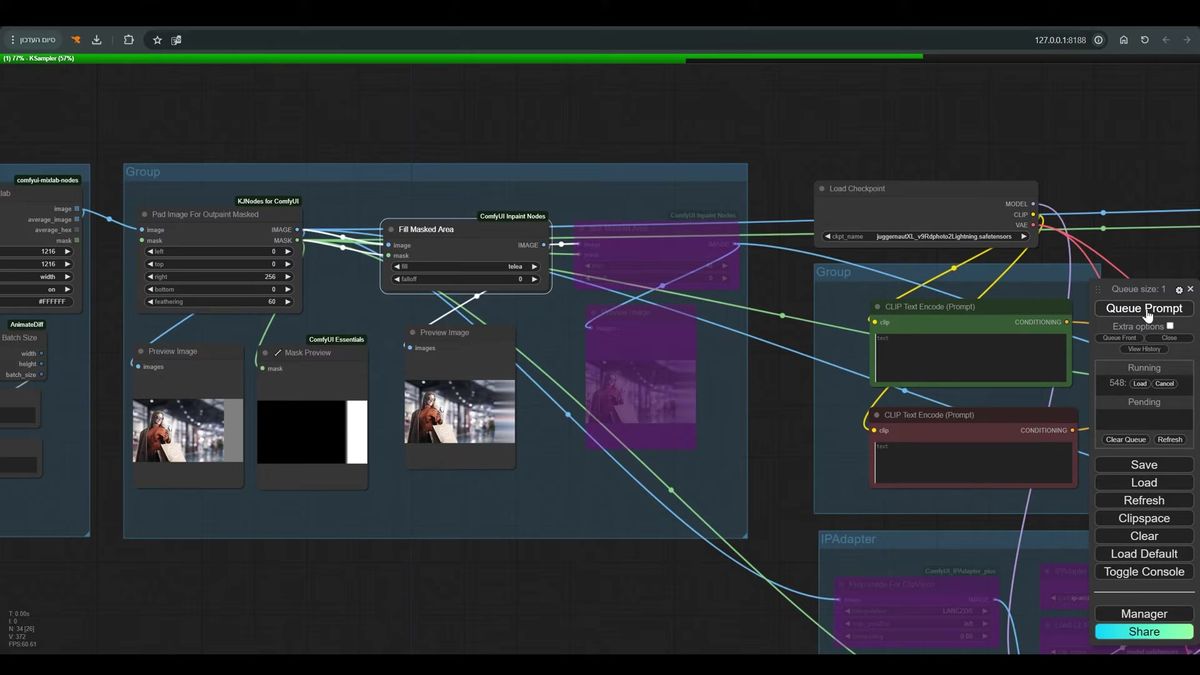
Task: Open the ComfyUI Manager
Action: coord(1144,614)
